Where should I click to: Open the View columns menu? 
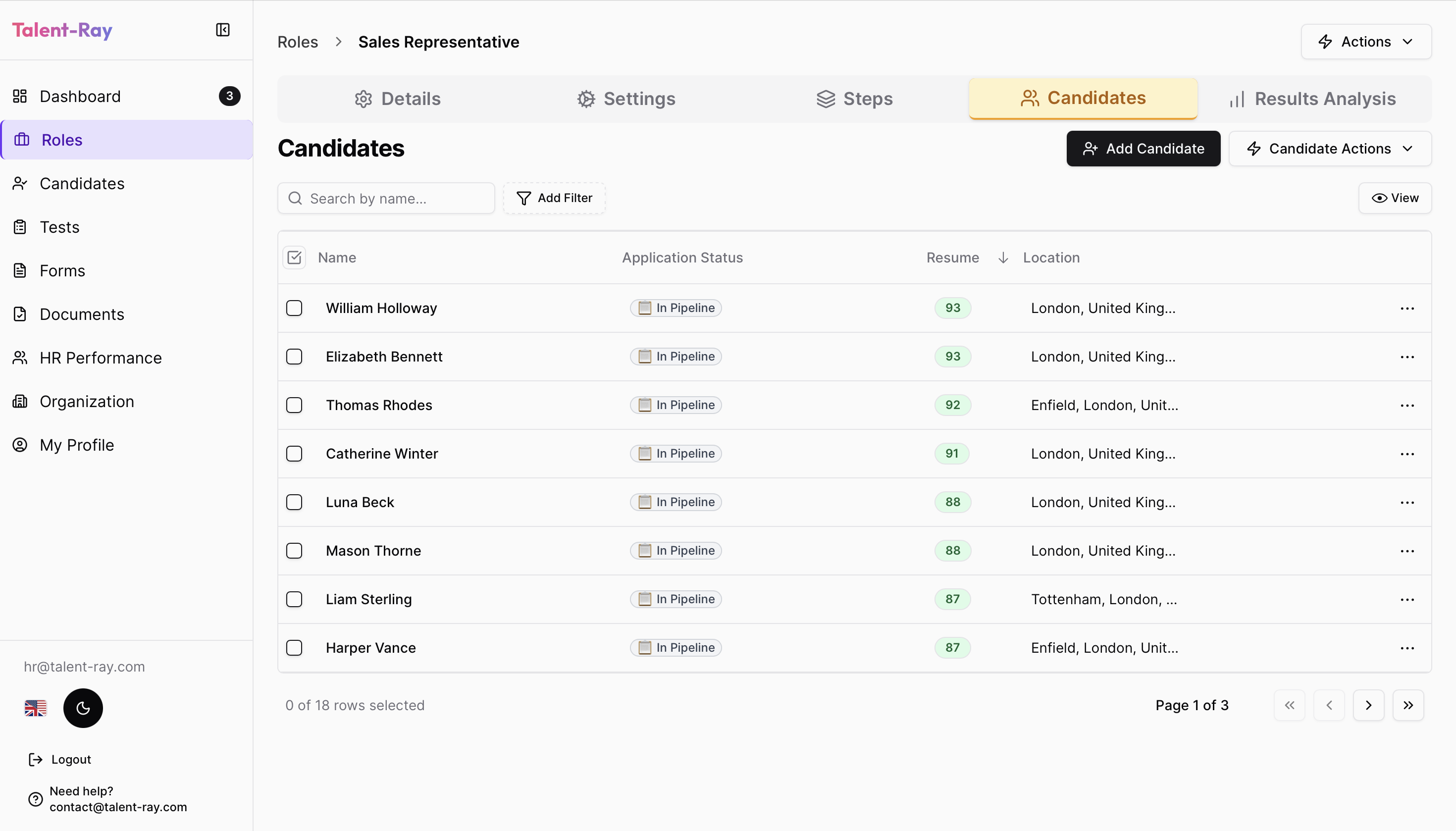[x=1395, y=198]
